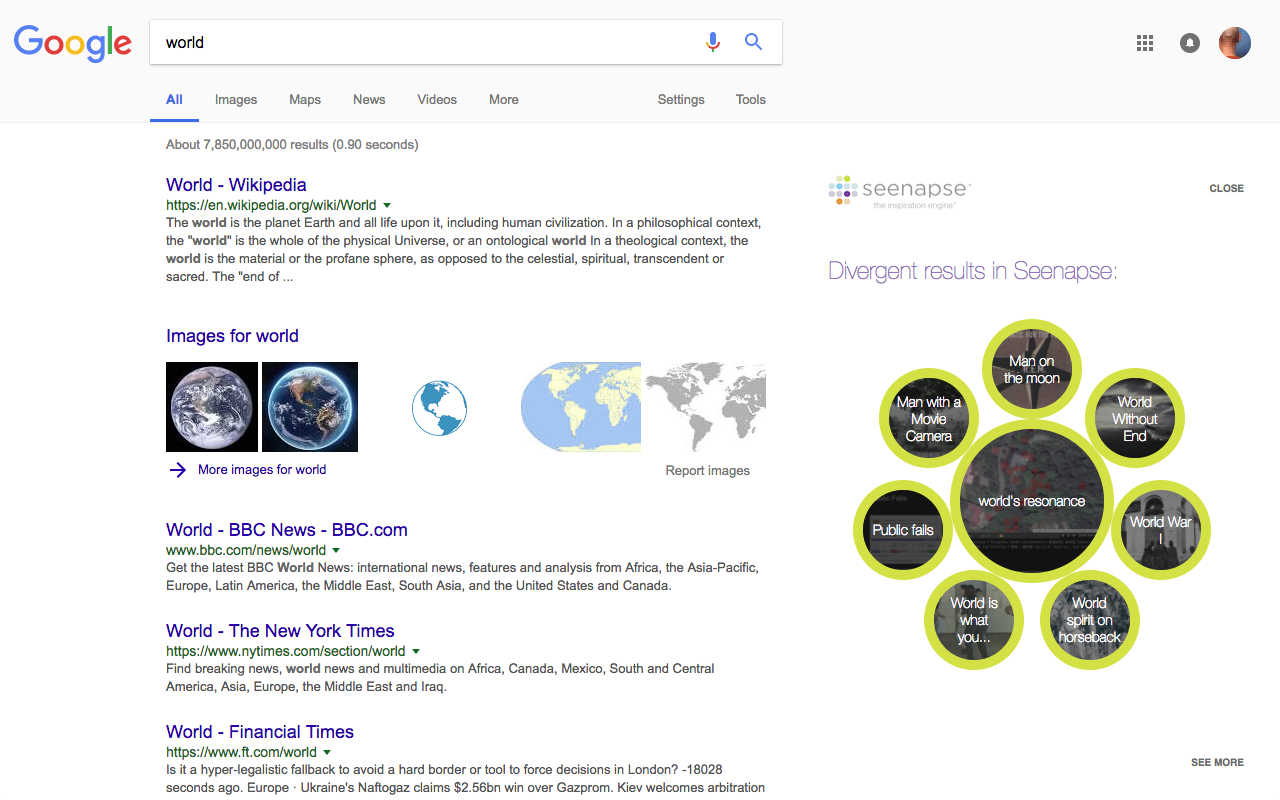Close the Seenapse results panel
Image resolution: width=1280 pixels, height=800 pixels.
point(1226,188)
